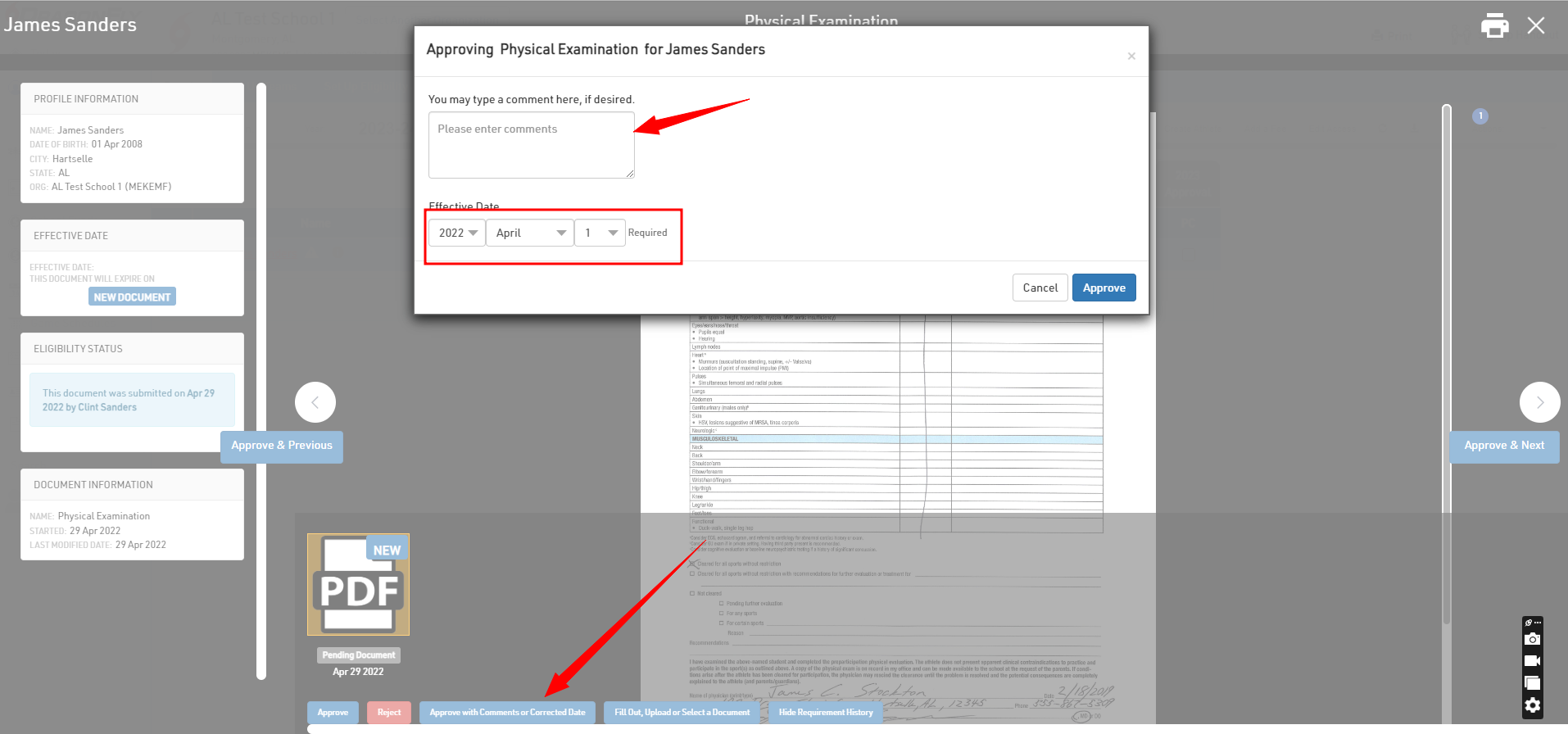Go to the next document arrow
The width and height of the screenshot is (1568, 734).
pos(1539,402)
